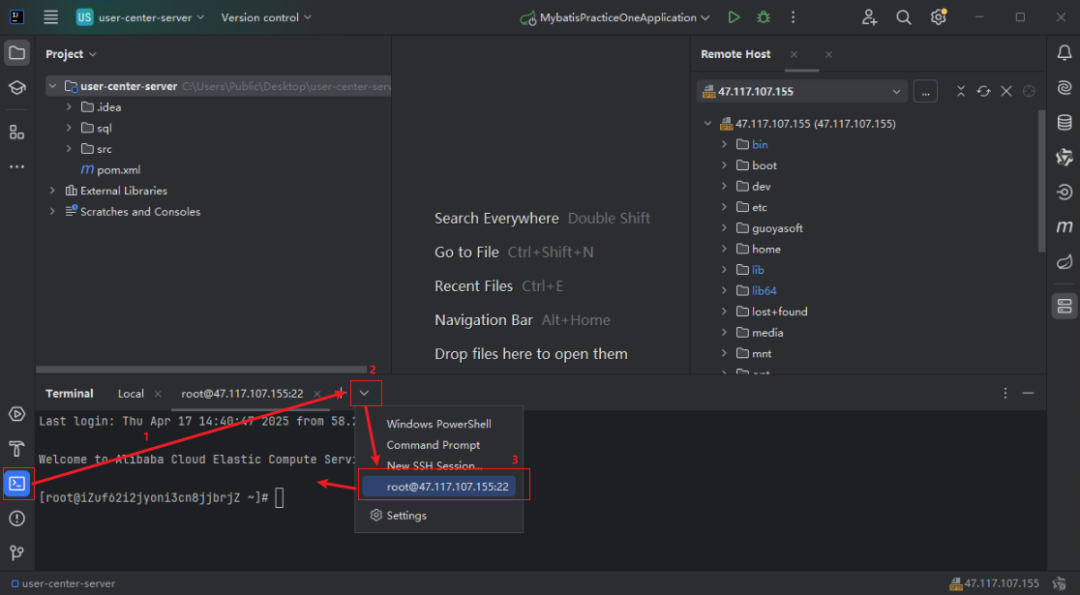
Task: Switch to the Local terminal tab
Action: (131, 393)
